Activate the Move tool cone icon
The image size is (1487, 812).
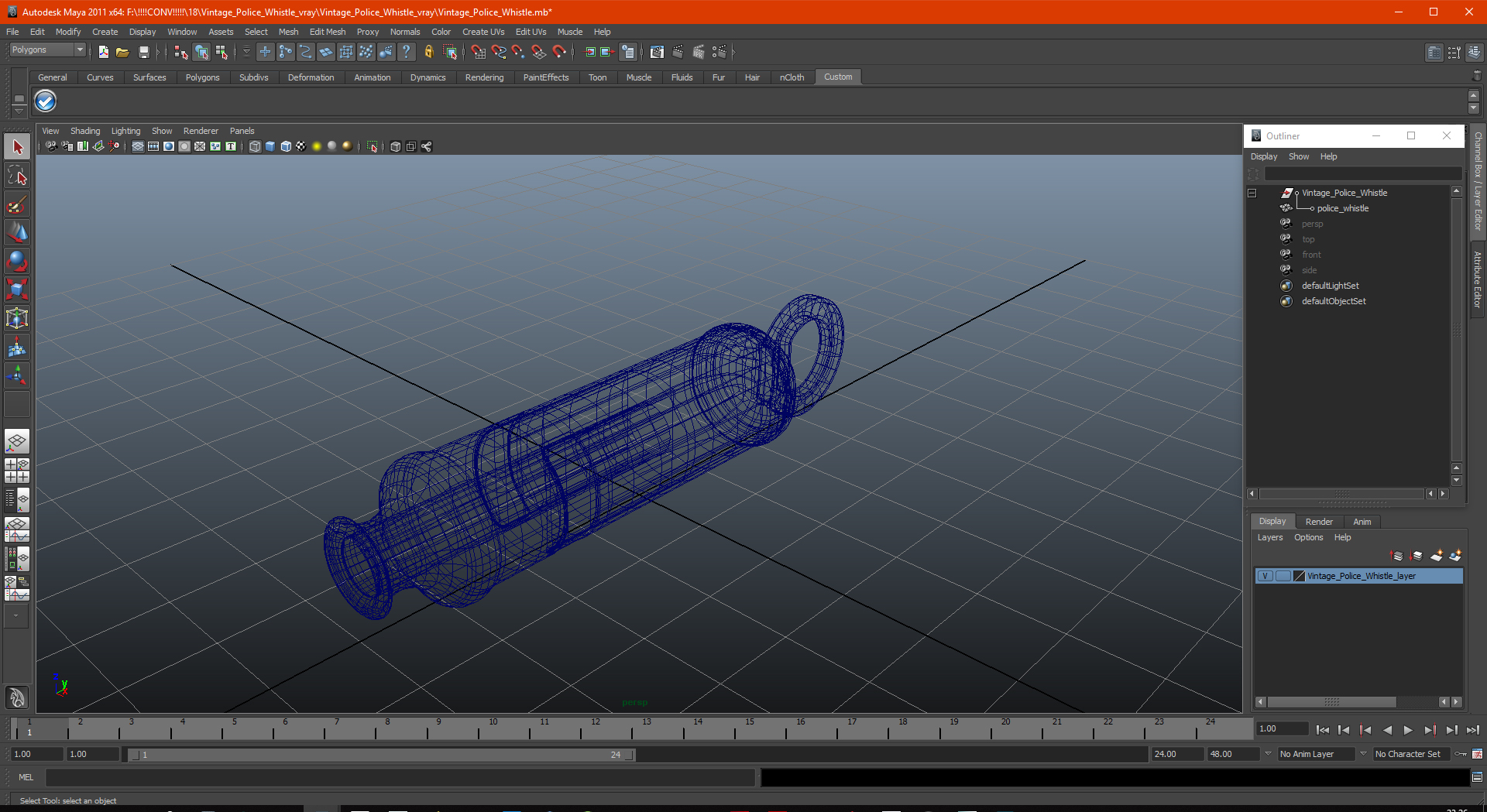click(17, 232)
